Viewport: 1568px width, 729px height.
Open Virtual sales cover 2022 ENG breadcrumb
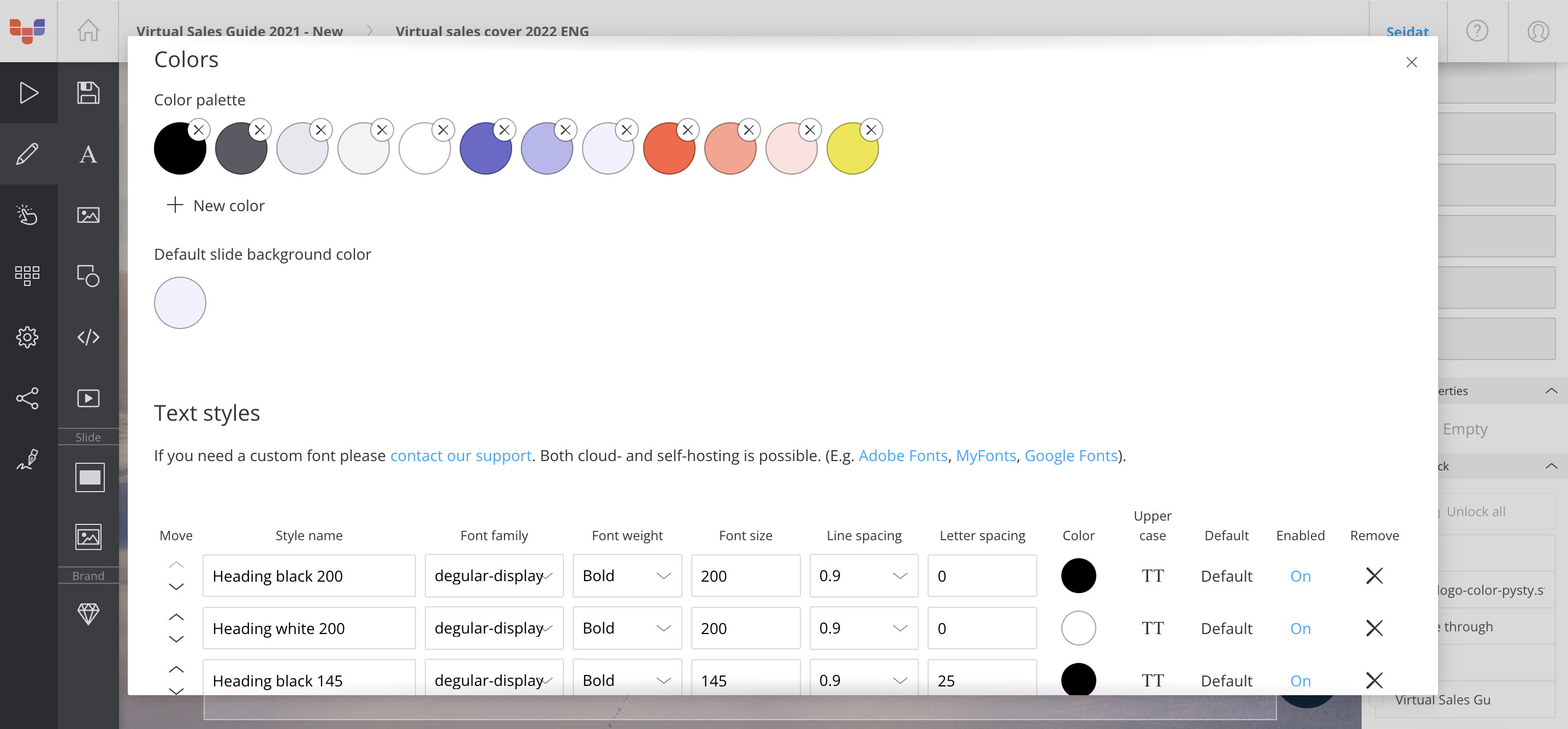coord(492,31)
